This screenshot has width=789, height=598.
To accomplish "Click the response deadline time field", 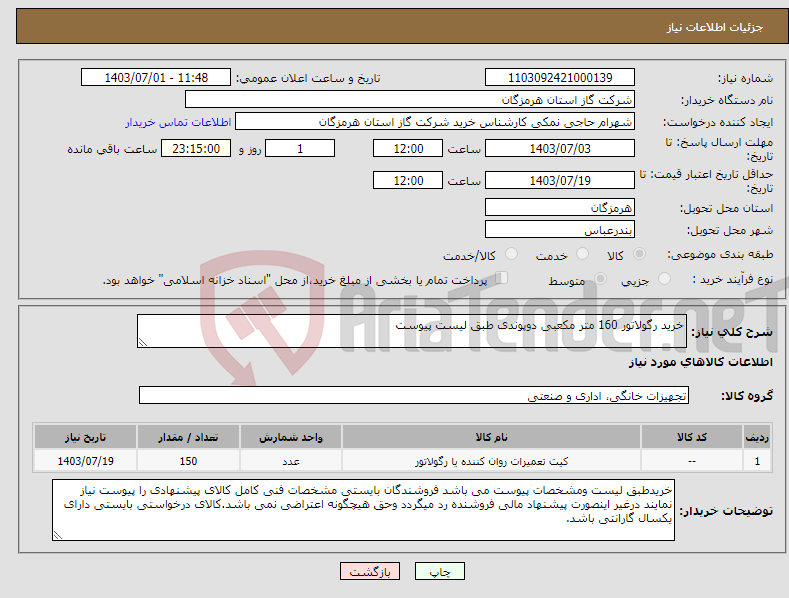I will pyautogui.click(x=408, y=148).
